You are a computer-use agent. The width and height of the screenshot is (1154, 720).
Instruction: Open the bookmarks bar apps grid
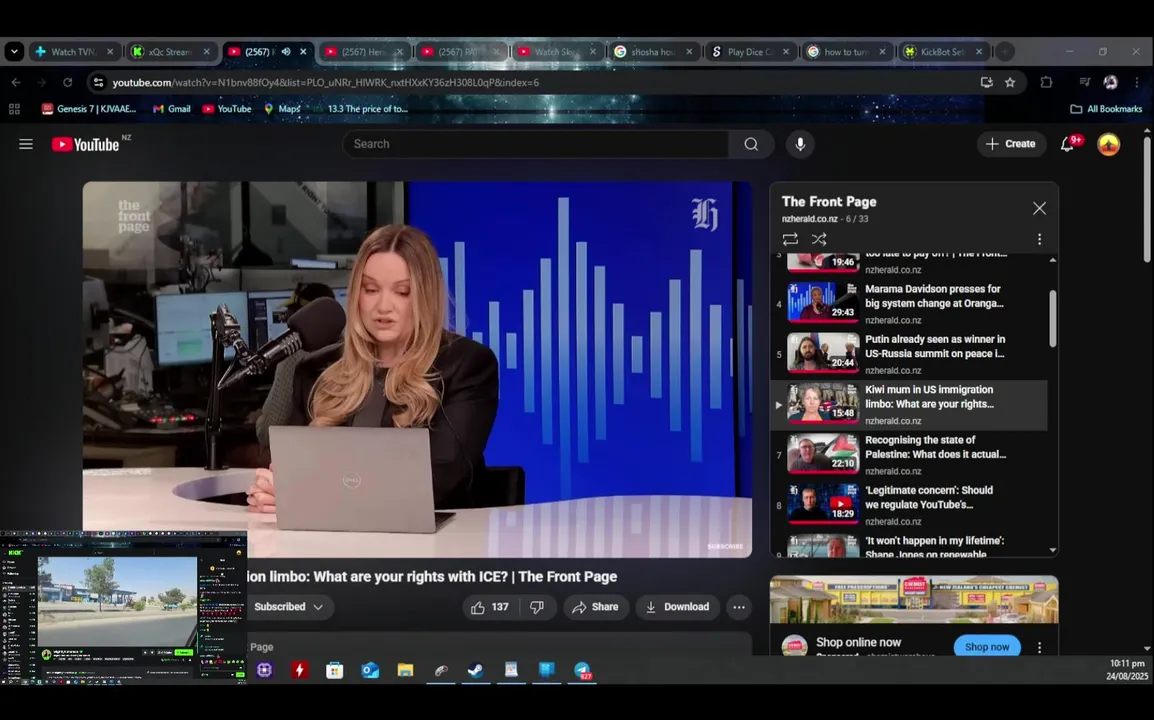14,109
